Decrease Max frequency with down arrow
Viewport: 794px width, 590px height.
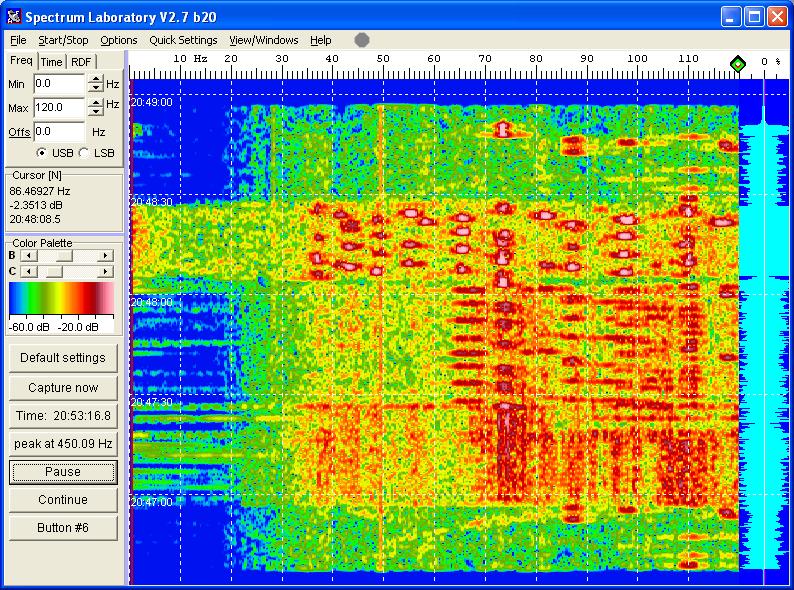96,112
